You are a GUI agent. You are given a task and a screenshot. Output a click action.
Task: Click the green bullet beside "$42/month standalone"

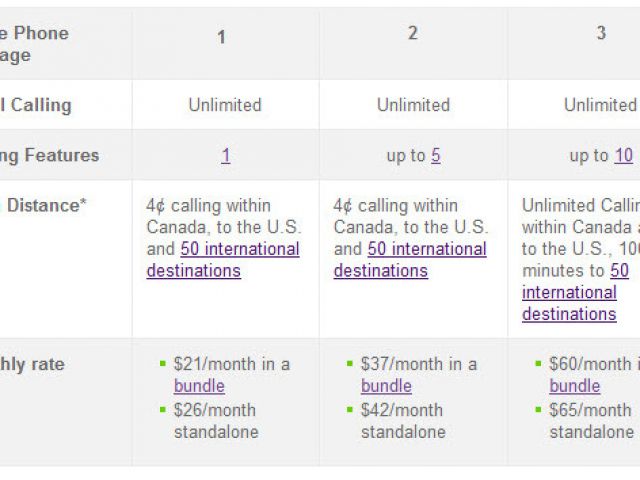coord(350,410)
